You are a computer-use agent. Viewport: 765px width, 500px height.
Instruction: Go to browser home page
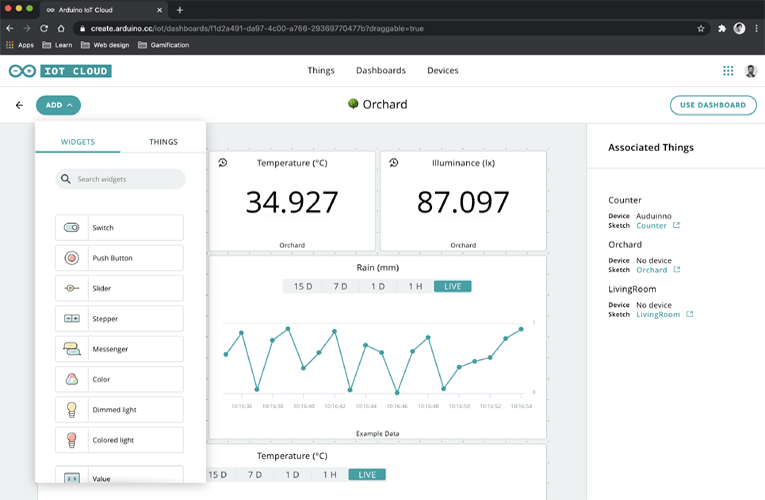point(61,28)
